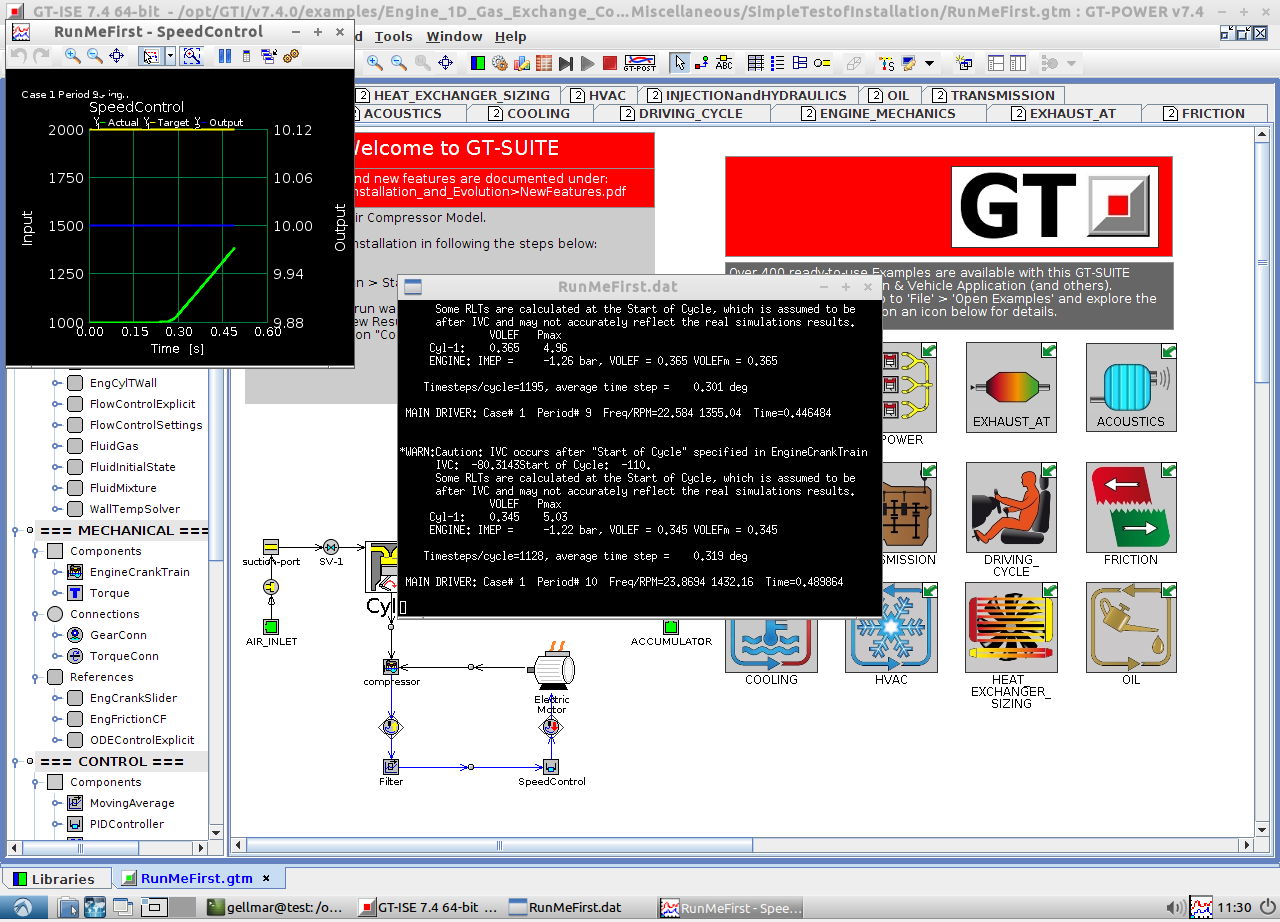
Task: Click the zoom region magnifier in SpeedControl plot
Action: 191,56
